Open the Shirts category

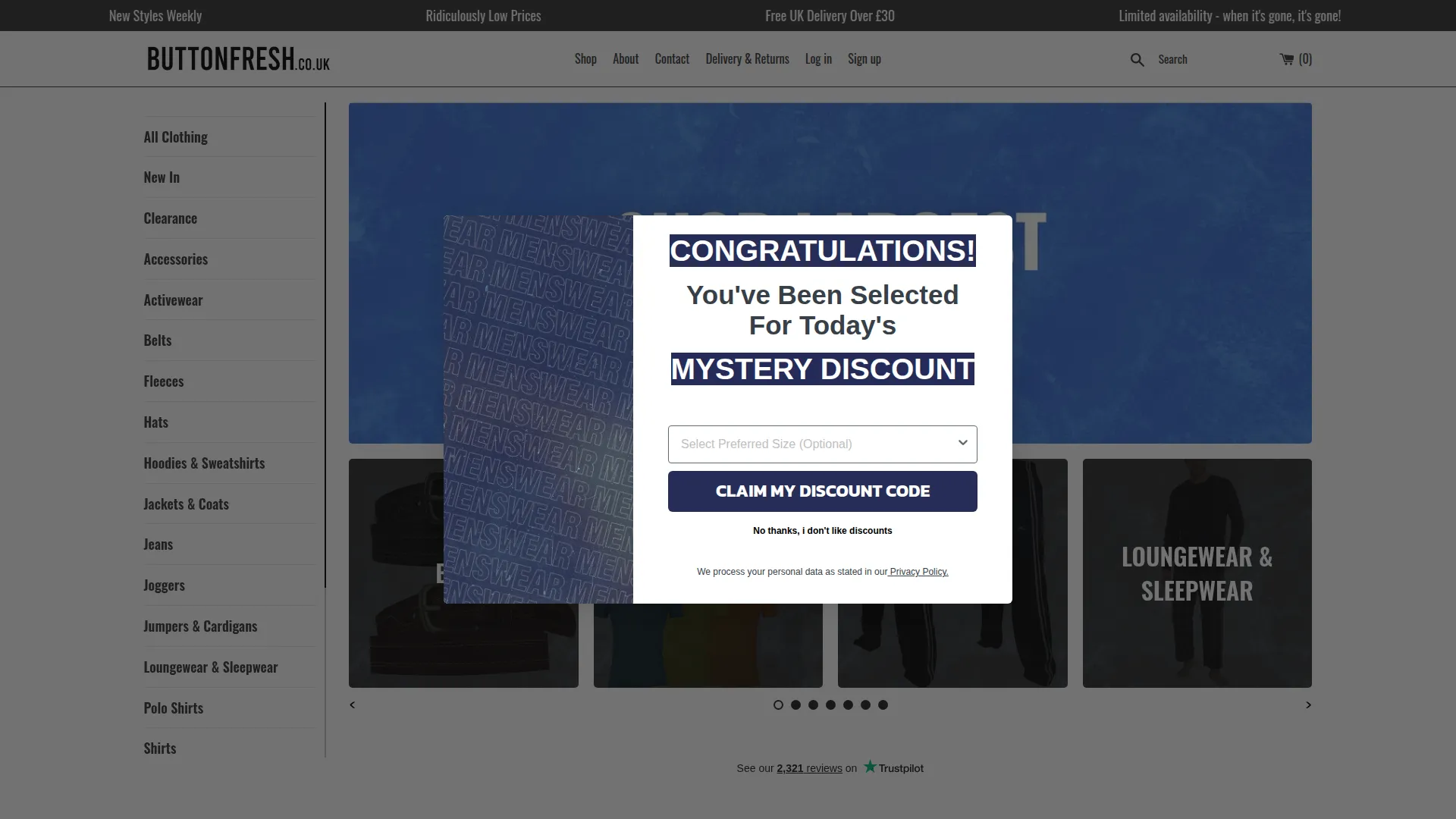pyautogui.click(x=159, y=748)
